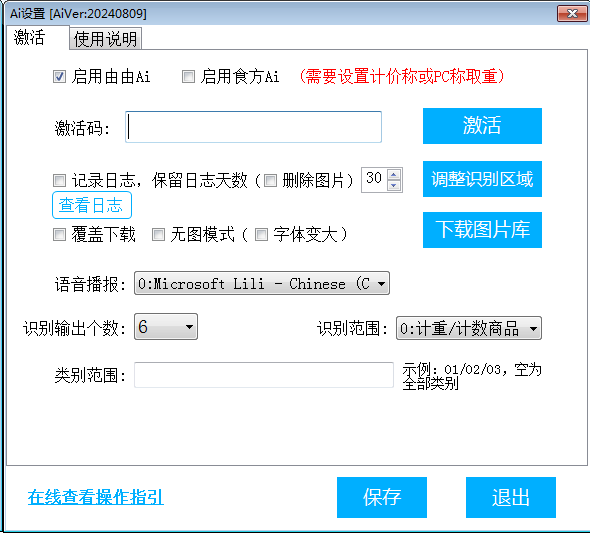This screenshot has width=590, height=533.
Task: Open 调整识别区域 button
Action: 482,179
